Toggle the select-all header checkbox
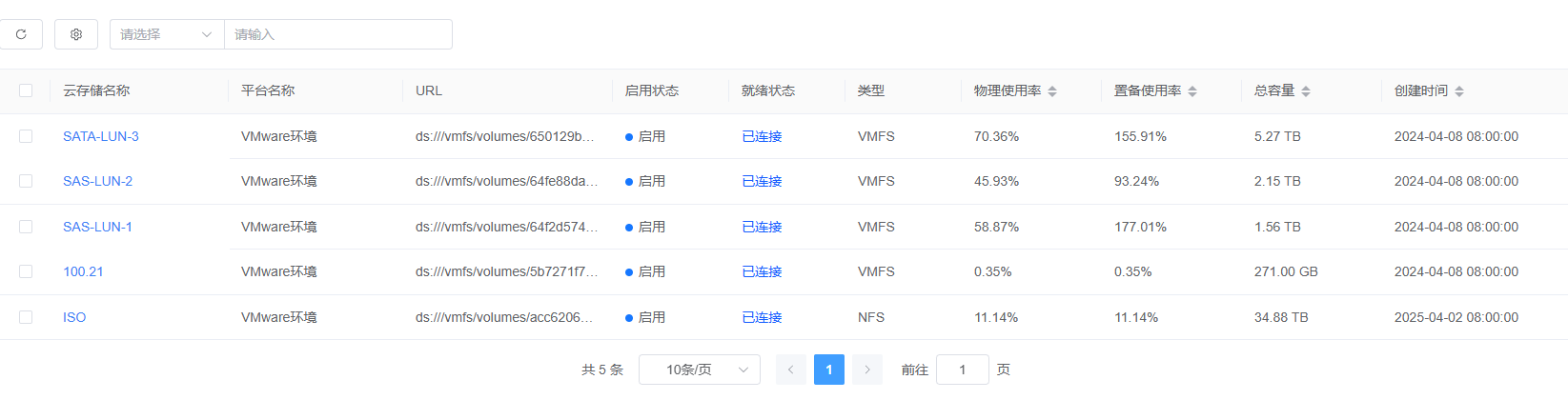The width and height of the screenshot is (1568, 400). point(26,90)
